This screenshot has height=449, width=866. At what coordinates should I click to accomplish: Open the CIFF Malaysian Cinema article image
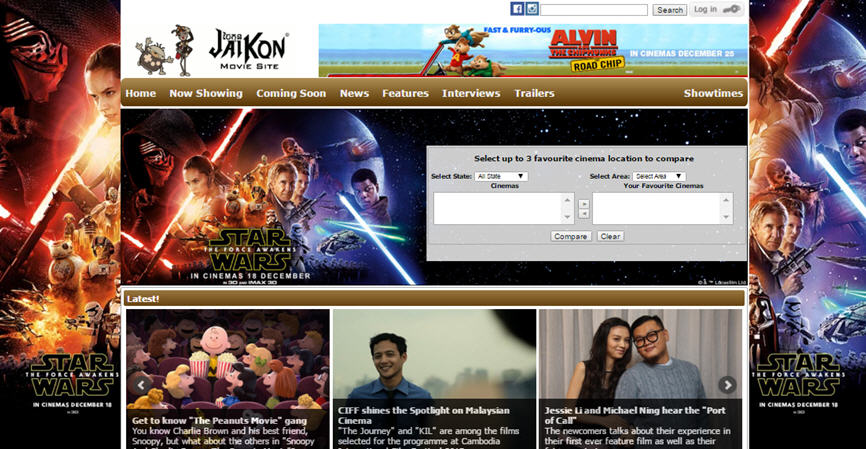435,354
